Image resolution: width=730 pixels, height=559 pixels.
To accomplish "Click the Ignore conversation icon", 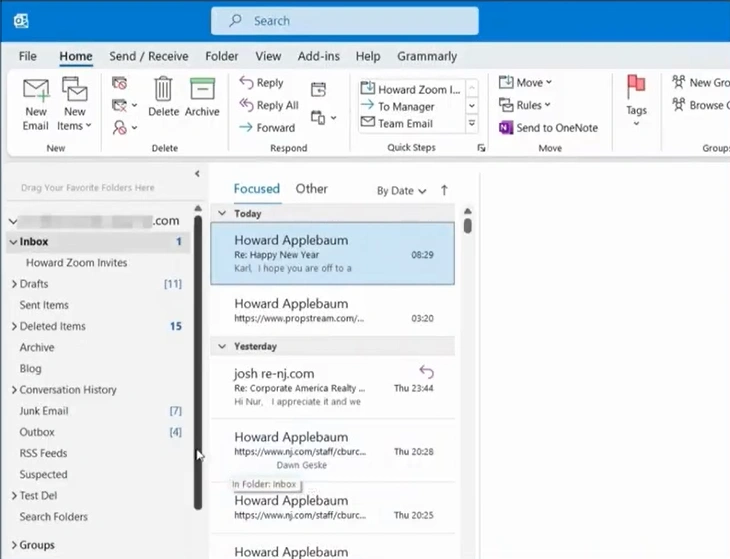I will (x=120, y=83).
